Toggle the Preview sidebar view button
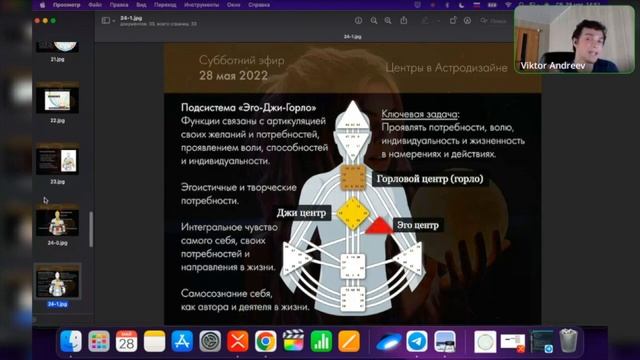This screenshot has width=640, height=360. tap(106, 20)
